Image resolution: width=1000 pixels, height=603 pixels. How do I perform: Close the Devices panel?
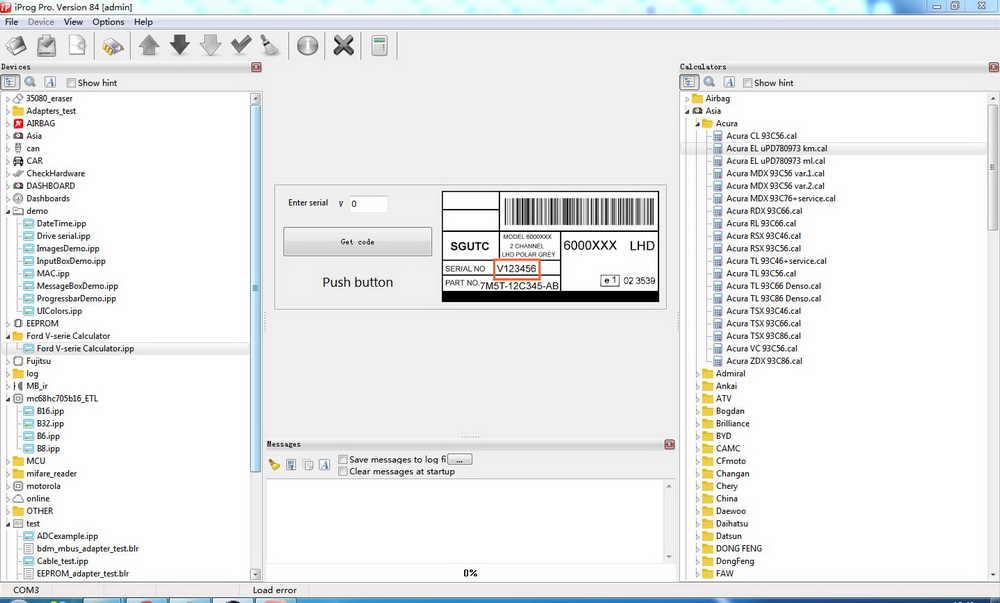pyautogui.click(x=256, y=67)
